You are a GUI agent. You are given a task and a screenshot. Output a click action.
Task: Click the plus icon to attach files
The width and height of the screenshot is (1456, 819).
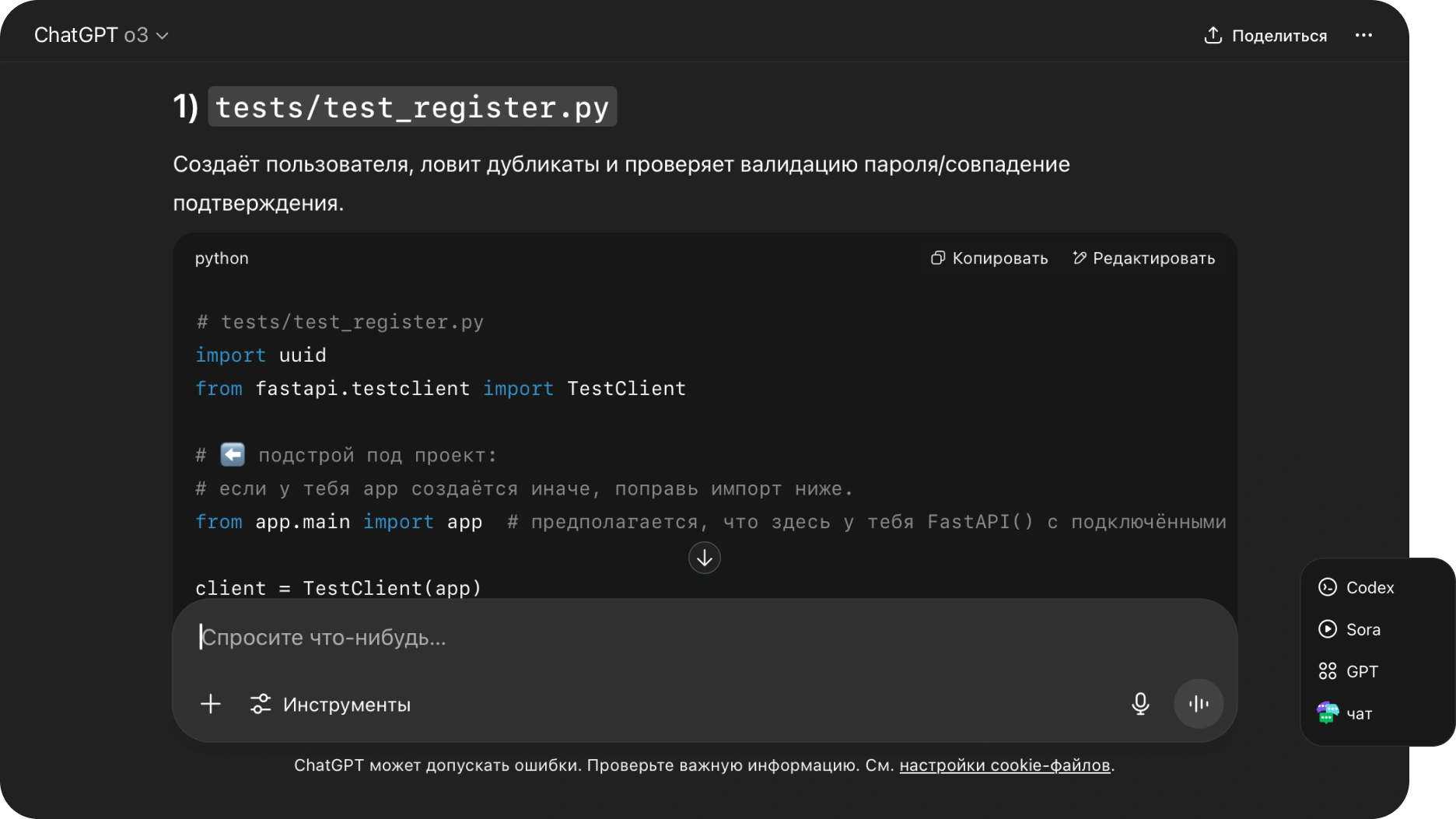pyautogui.click(x=211, y=705)
